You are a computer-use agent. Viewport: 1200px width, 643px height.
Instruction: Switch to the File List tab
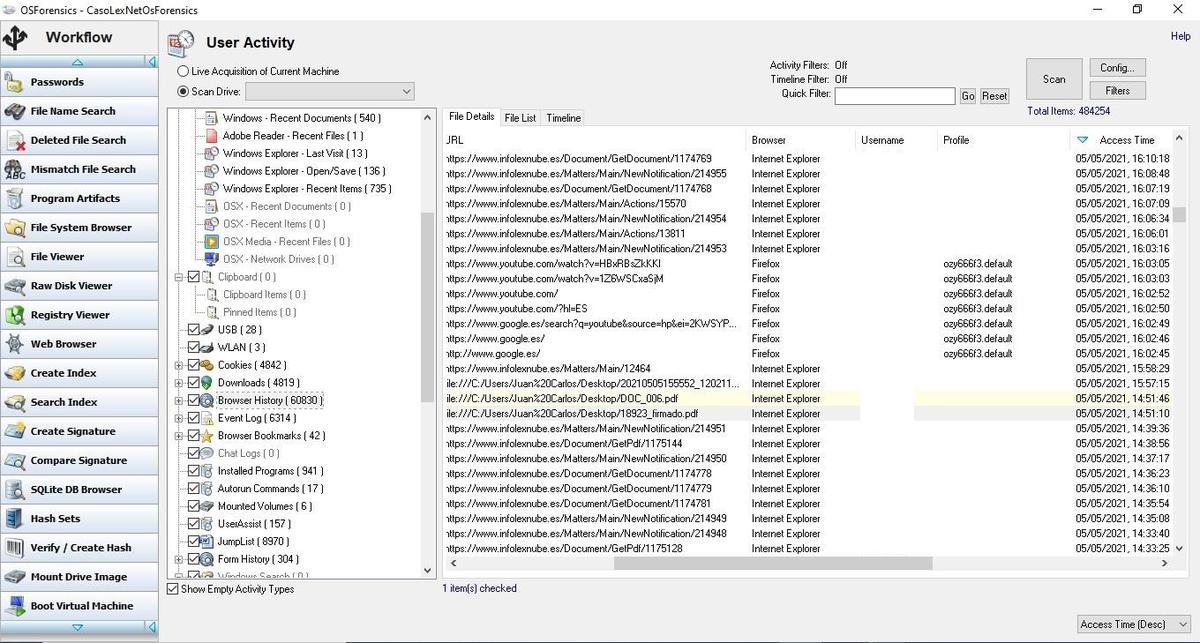point(520,118)
